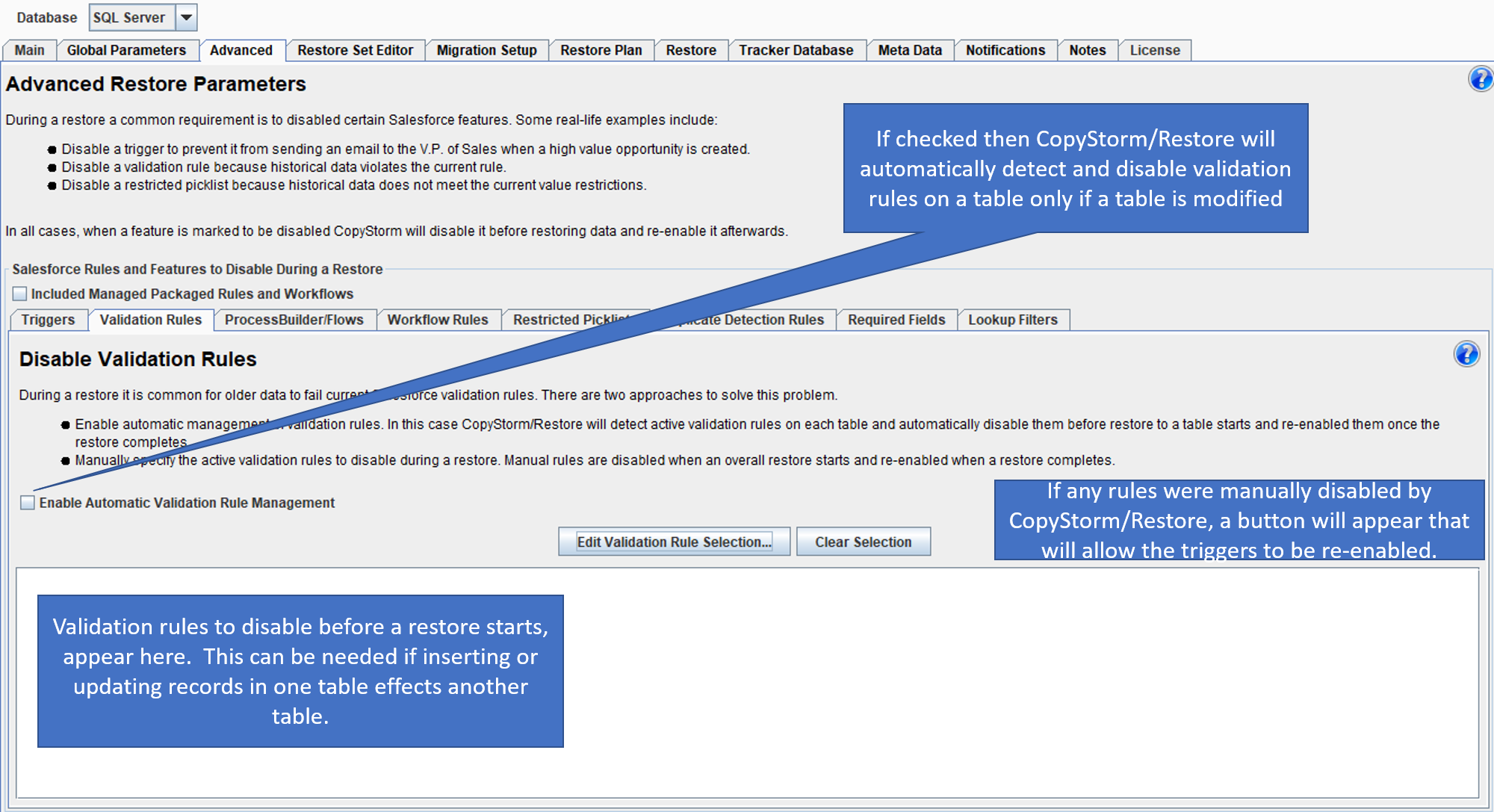Switch to the Restore tab

coord(691,50)
